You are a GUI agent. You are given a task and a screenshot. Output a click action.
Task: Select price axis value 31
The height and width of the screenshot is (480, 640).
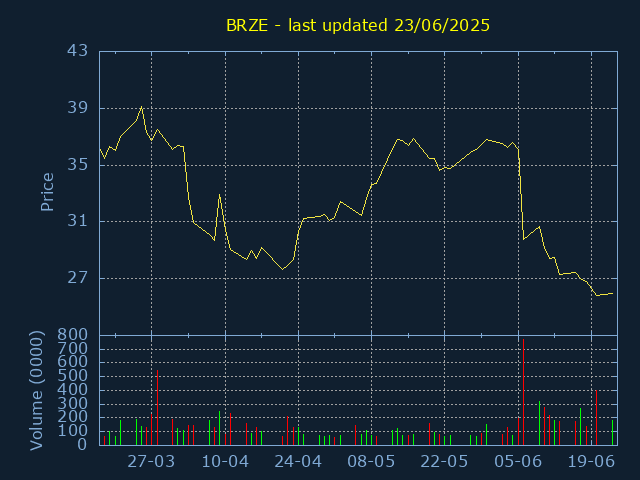pyautogui.click(x=77, y=221)
